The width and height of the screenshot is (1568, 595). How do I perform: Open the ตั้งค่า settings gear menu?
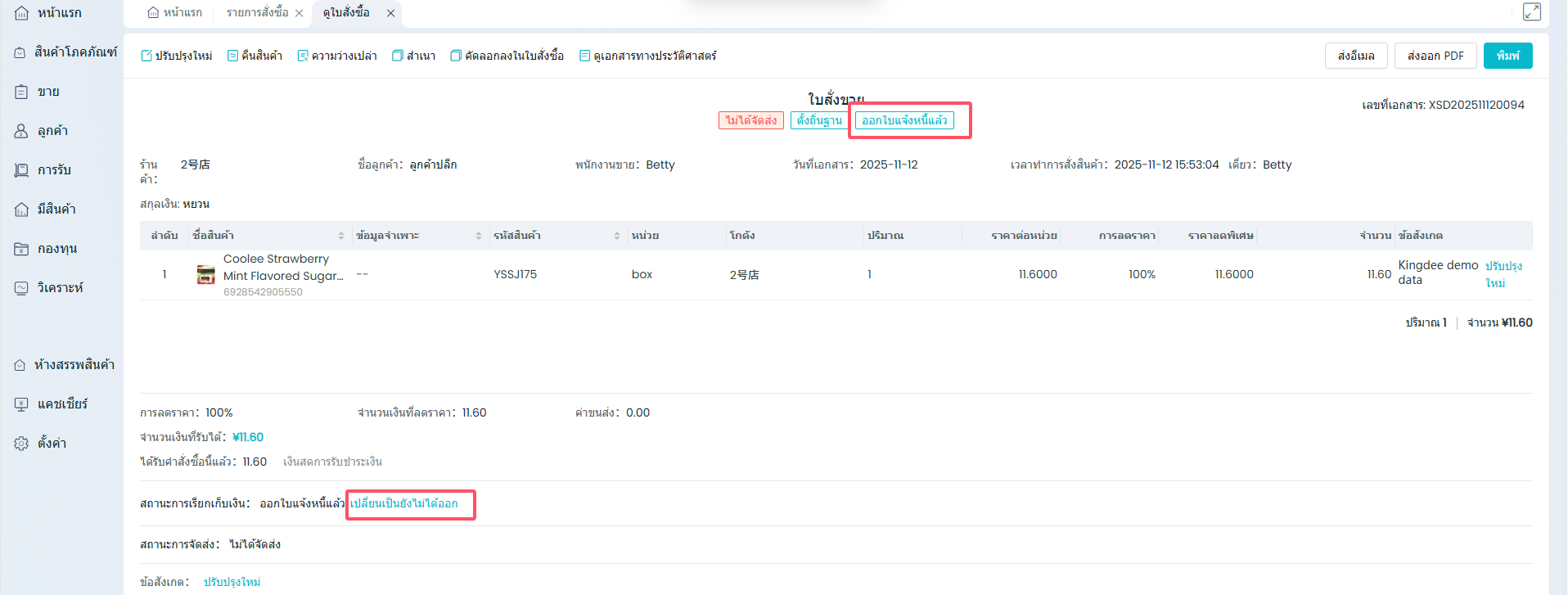[52, 443]
